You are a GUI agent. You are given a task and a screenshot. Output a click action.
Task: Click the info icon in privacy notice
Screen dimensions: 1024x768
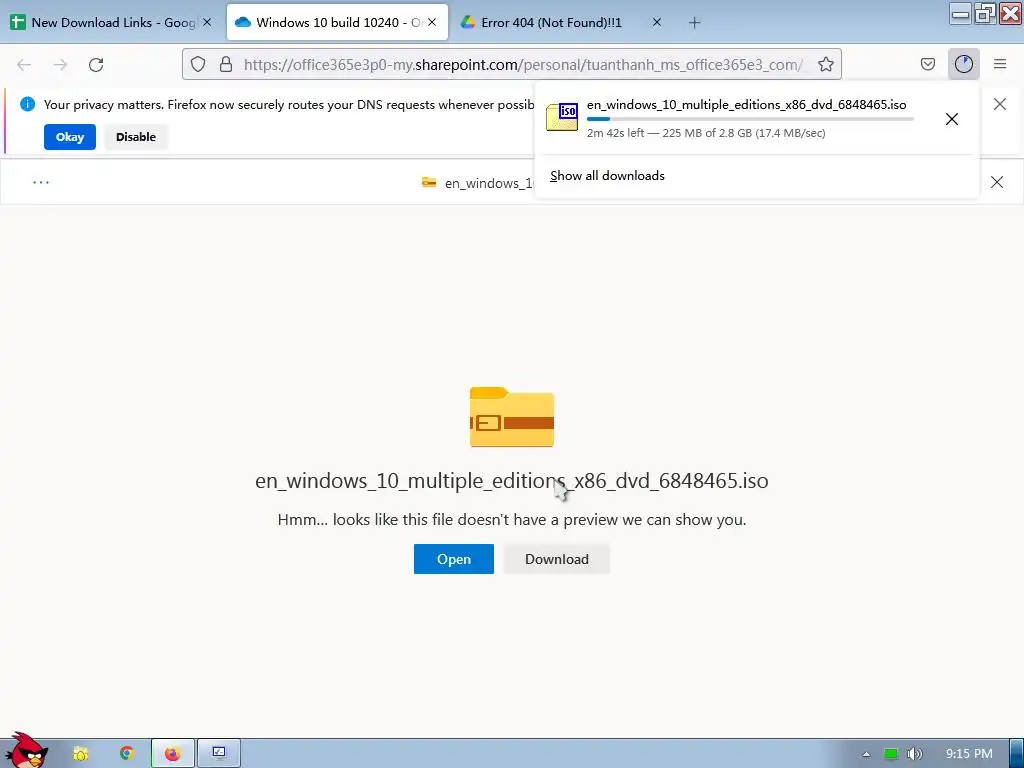pyautogui.click(x=27, y=104)
